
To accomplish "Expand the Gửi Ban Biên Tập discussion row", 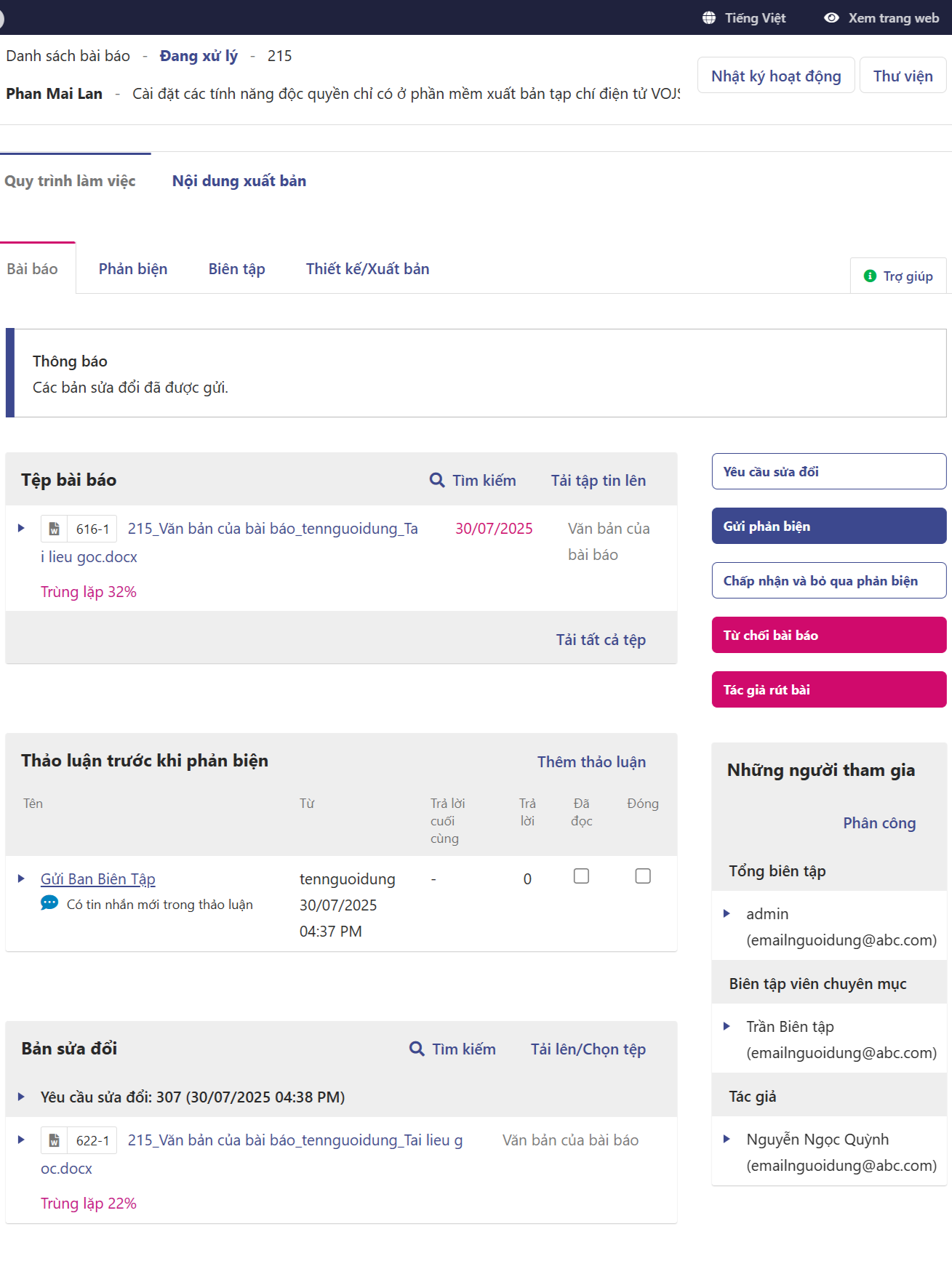I will coord(21,878).
